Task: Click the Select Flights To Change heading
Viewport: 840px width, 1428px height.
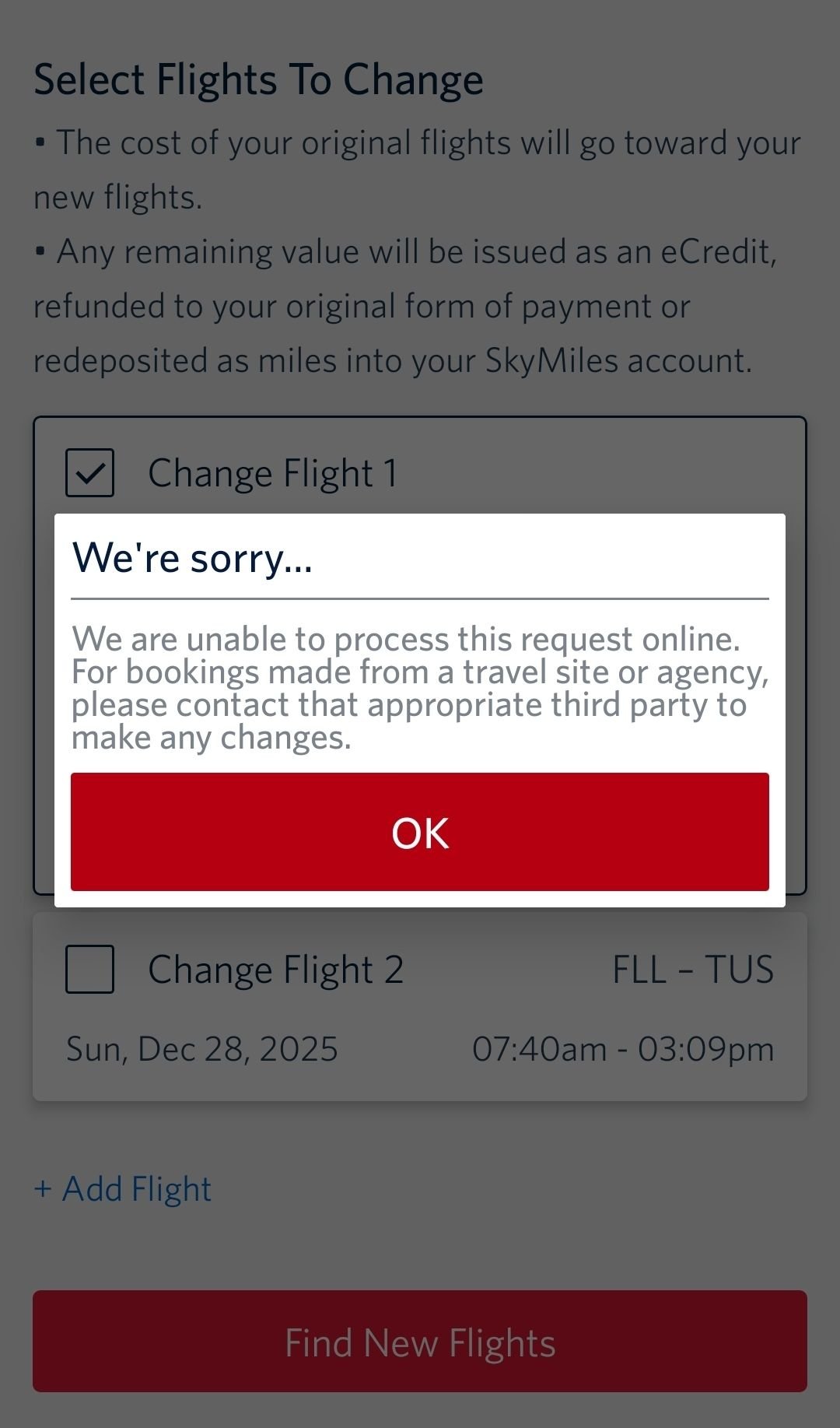Action: pyautogui.click(x=258, y=80)
